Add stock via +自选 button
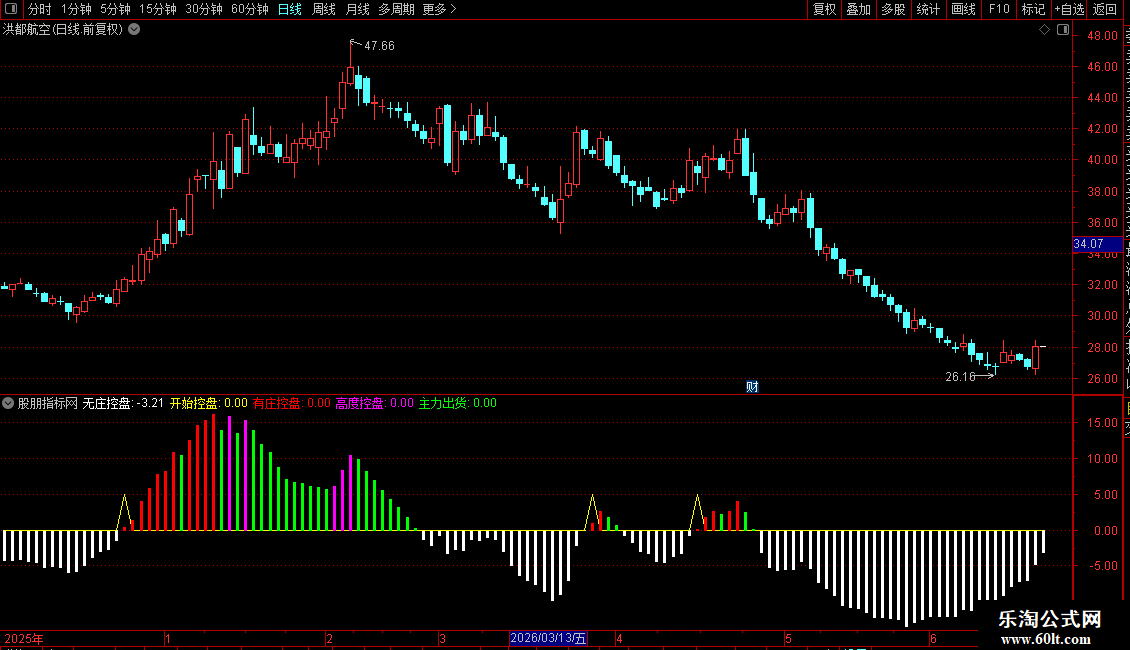This screenshot has height=650, width=1130. click(x=1069, y=9)
